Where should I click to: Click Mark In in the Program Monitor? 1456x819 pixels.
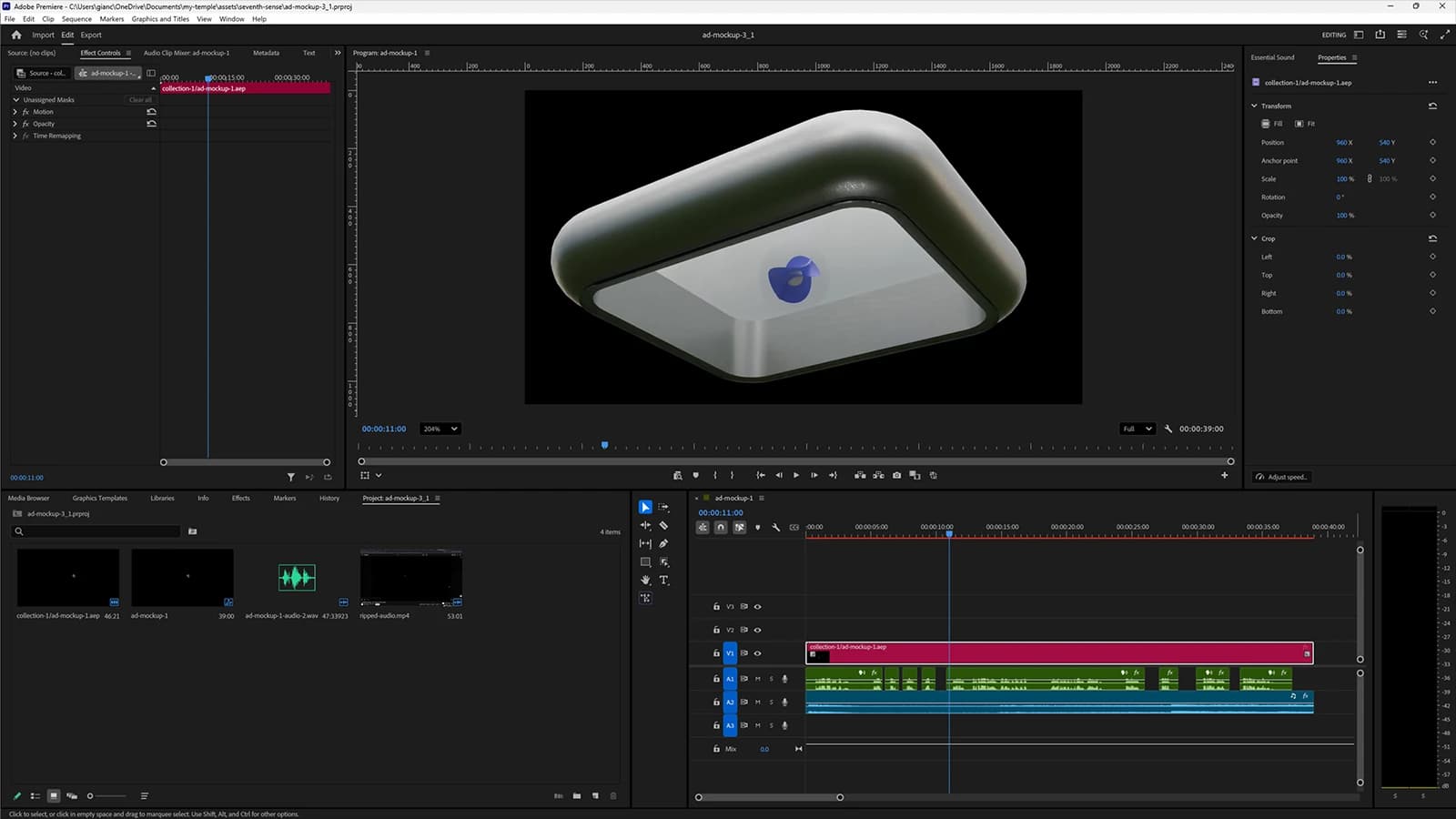click(x=715, y=475)
